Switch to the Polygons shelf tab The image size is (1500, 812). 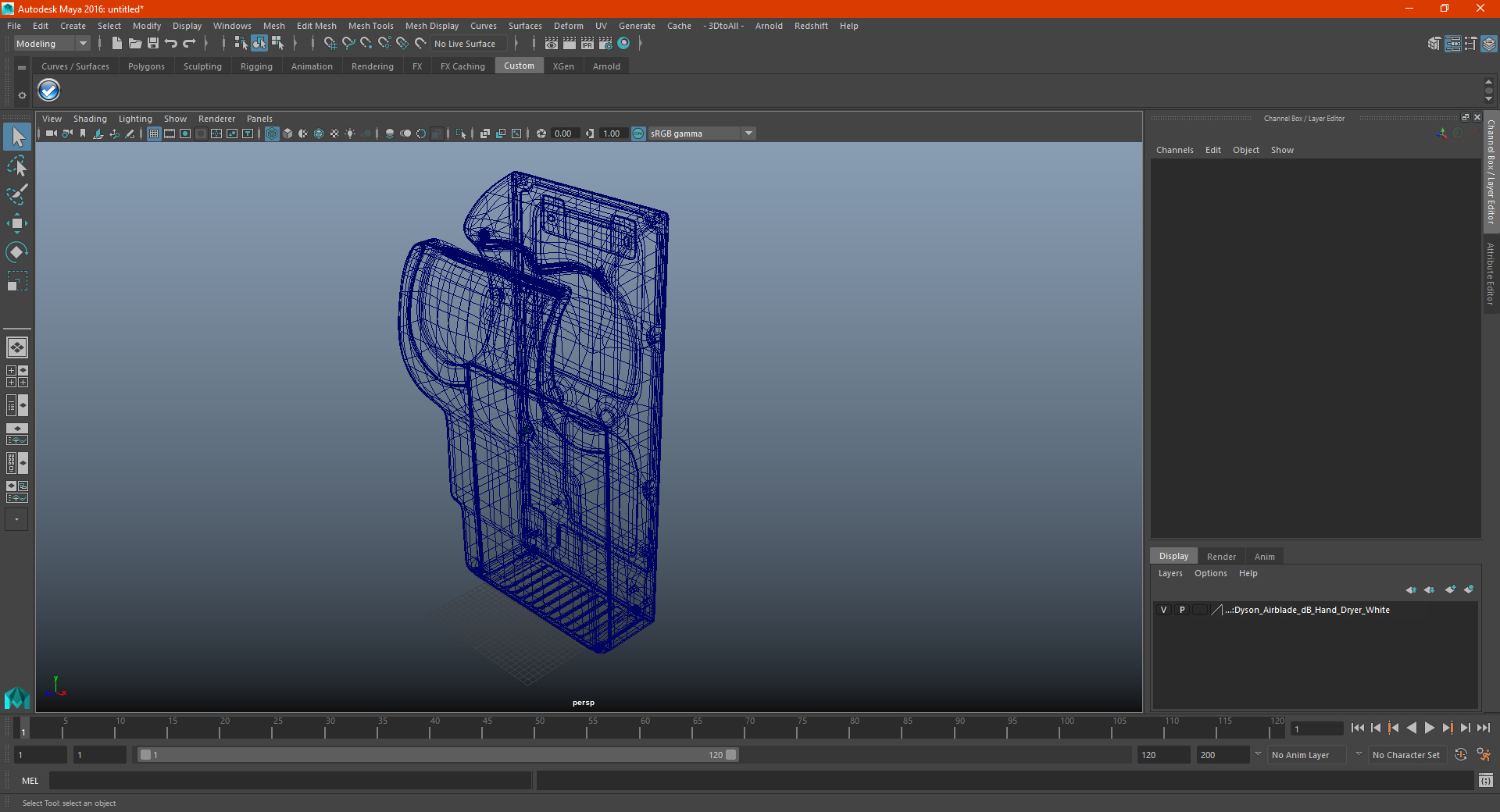[x=146, y=66]
